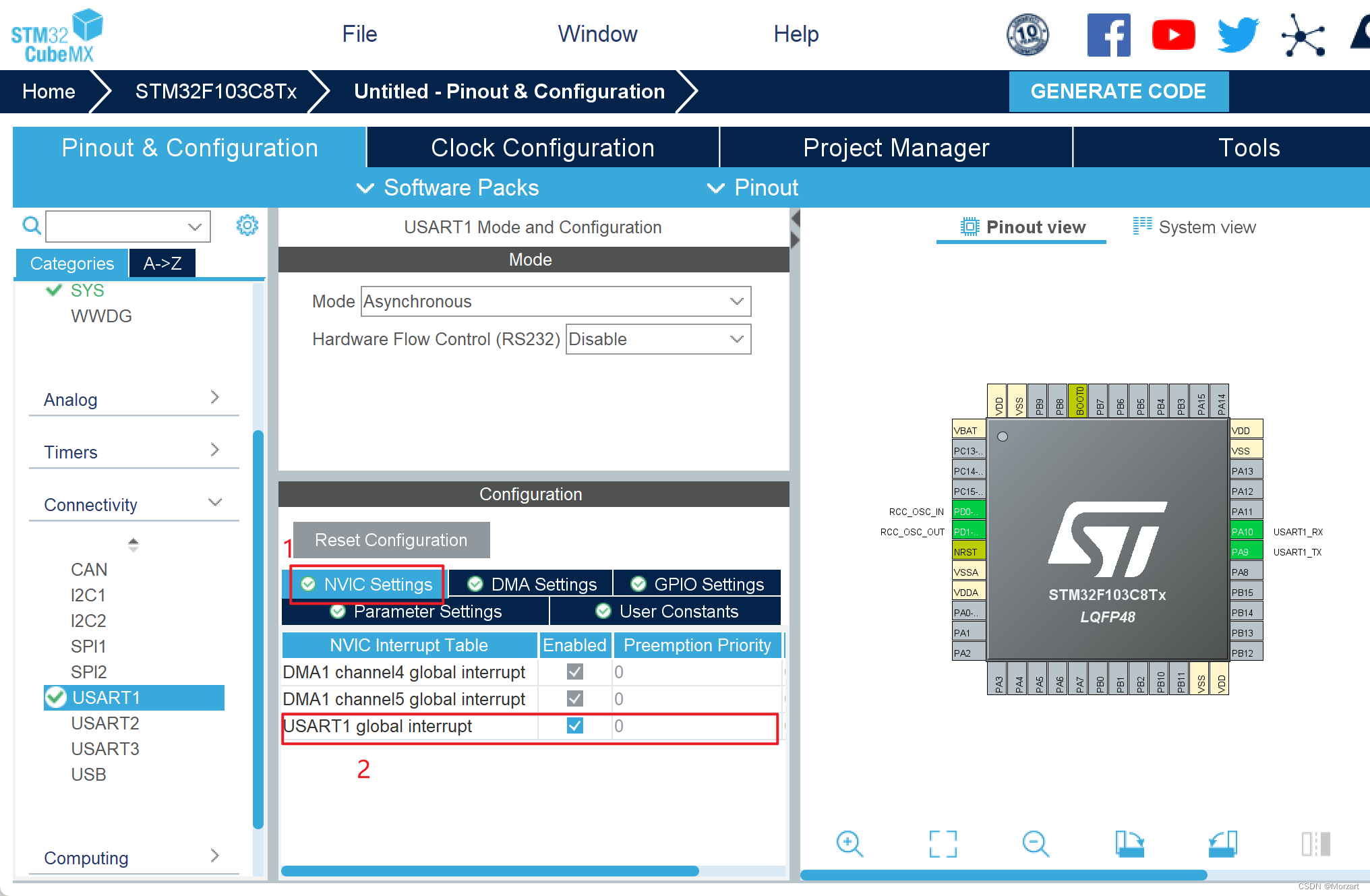Select the A->Z sorting tab
This screenshot has width=1370, height=896.
tap(162, 263)
